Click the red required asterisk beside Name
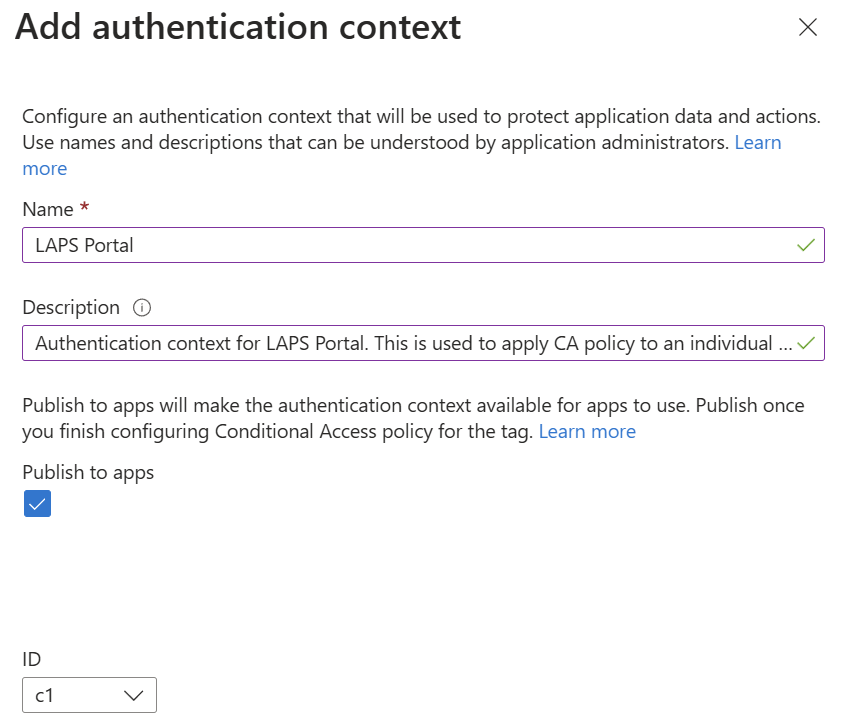The height and width of the screenshot is (724, 849). (x=83, y=209)
